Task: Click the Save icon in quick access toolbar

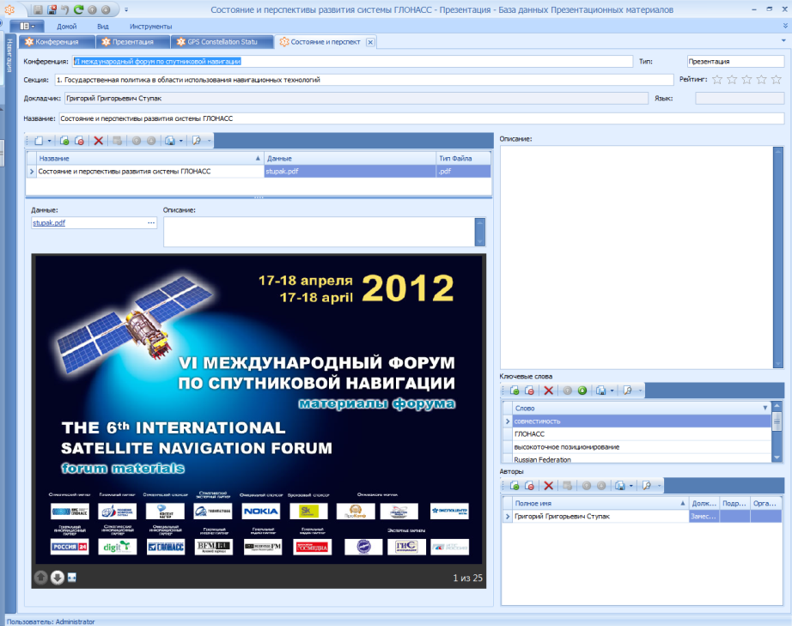Action: coord(38,10)
